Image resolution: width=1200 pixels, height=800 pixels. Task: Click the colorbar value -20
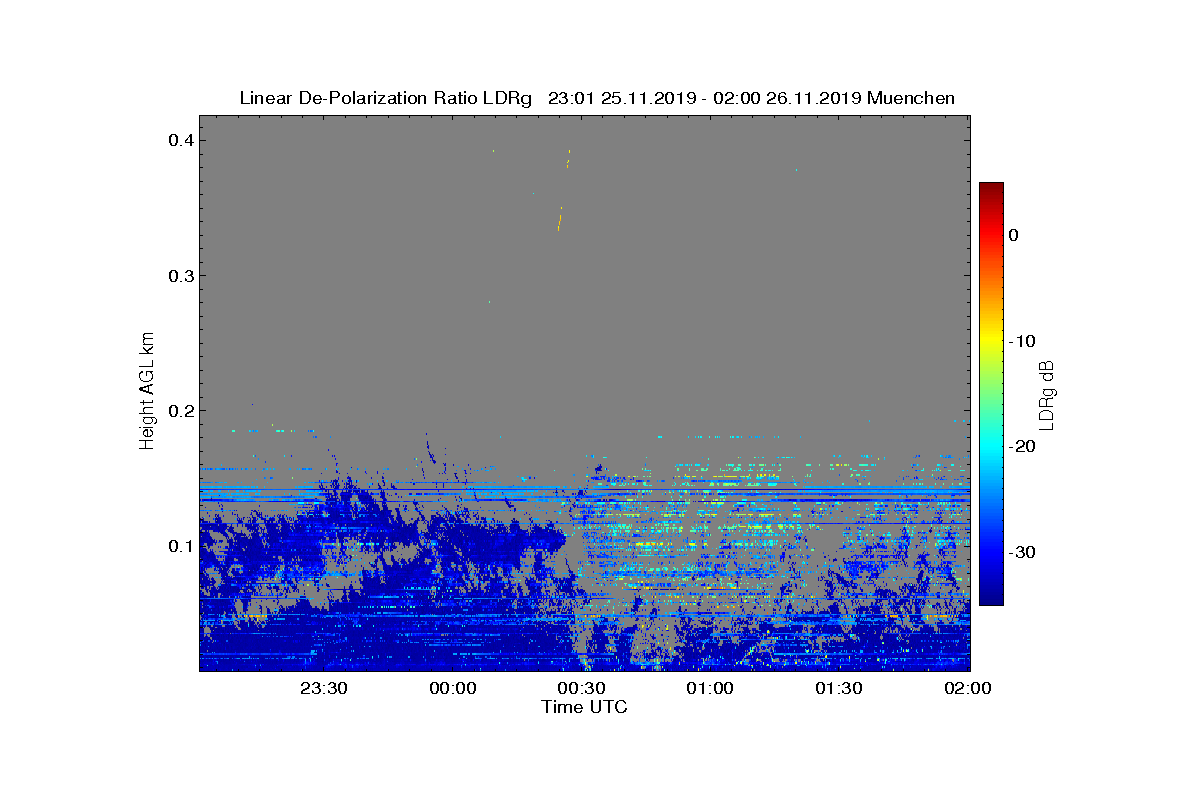1021,447
